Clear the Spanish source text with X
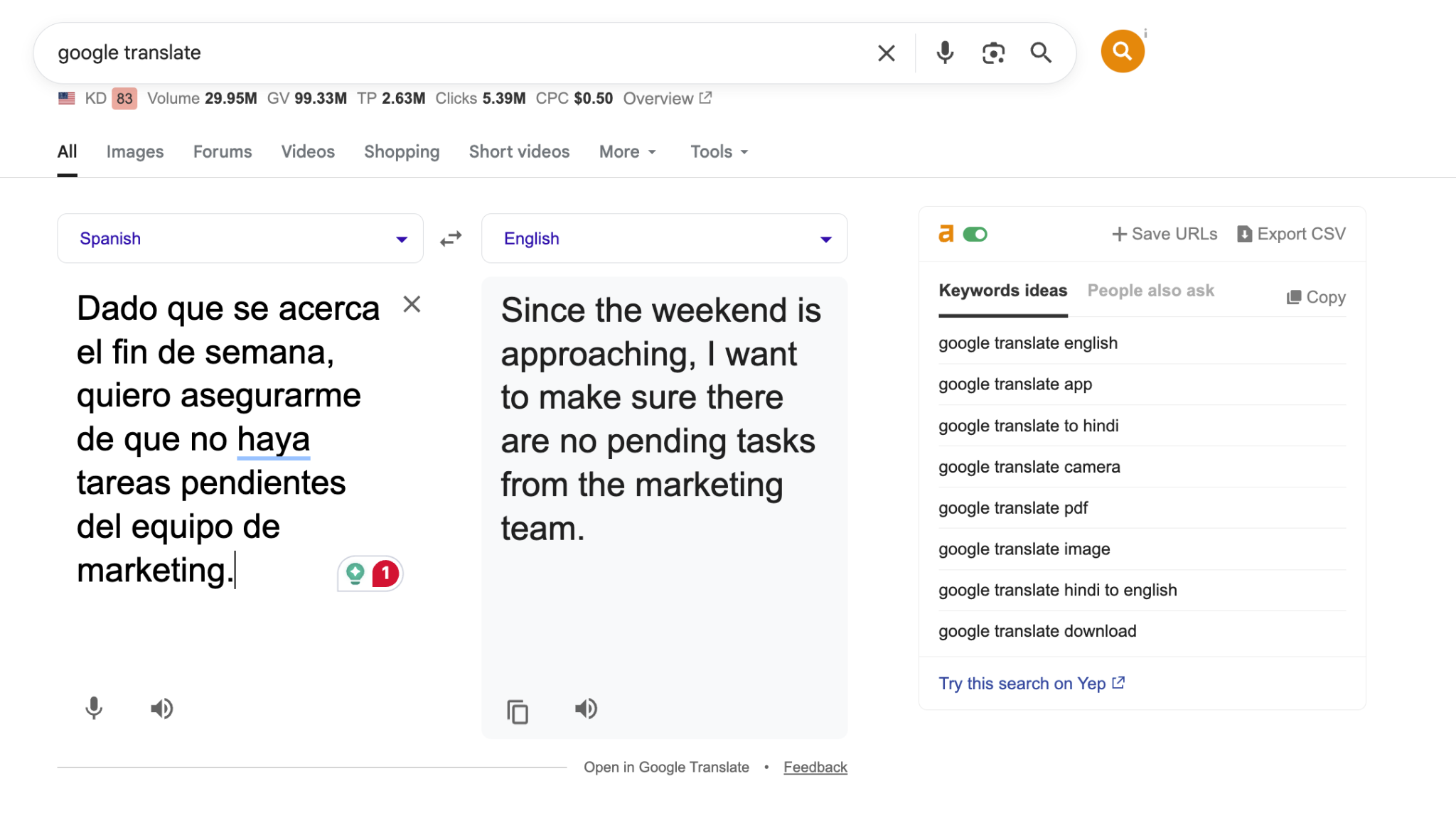The width and height of the screenshot is (1456, 835). click(x=412, y=304)
